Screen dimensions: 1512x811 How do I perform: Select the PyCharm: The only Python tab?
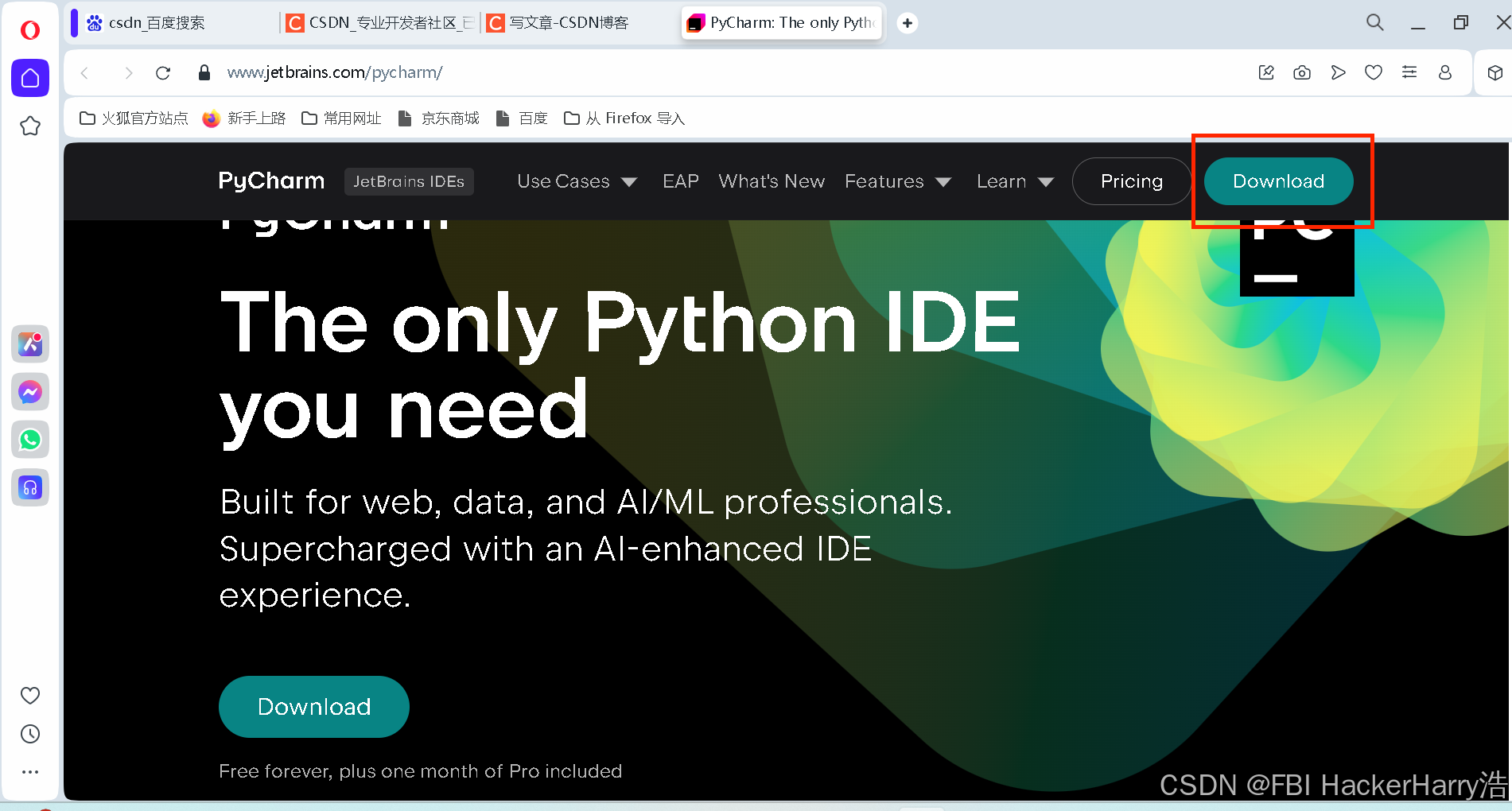(783, 23)
